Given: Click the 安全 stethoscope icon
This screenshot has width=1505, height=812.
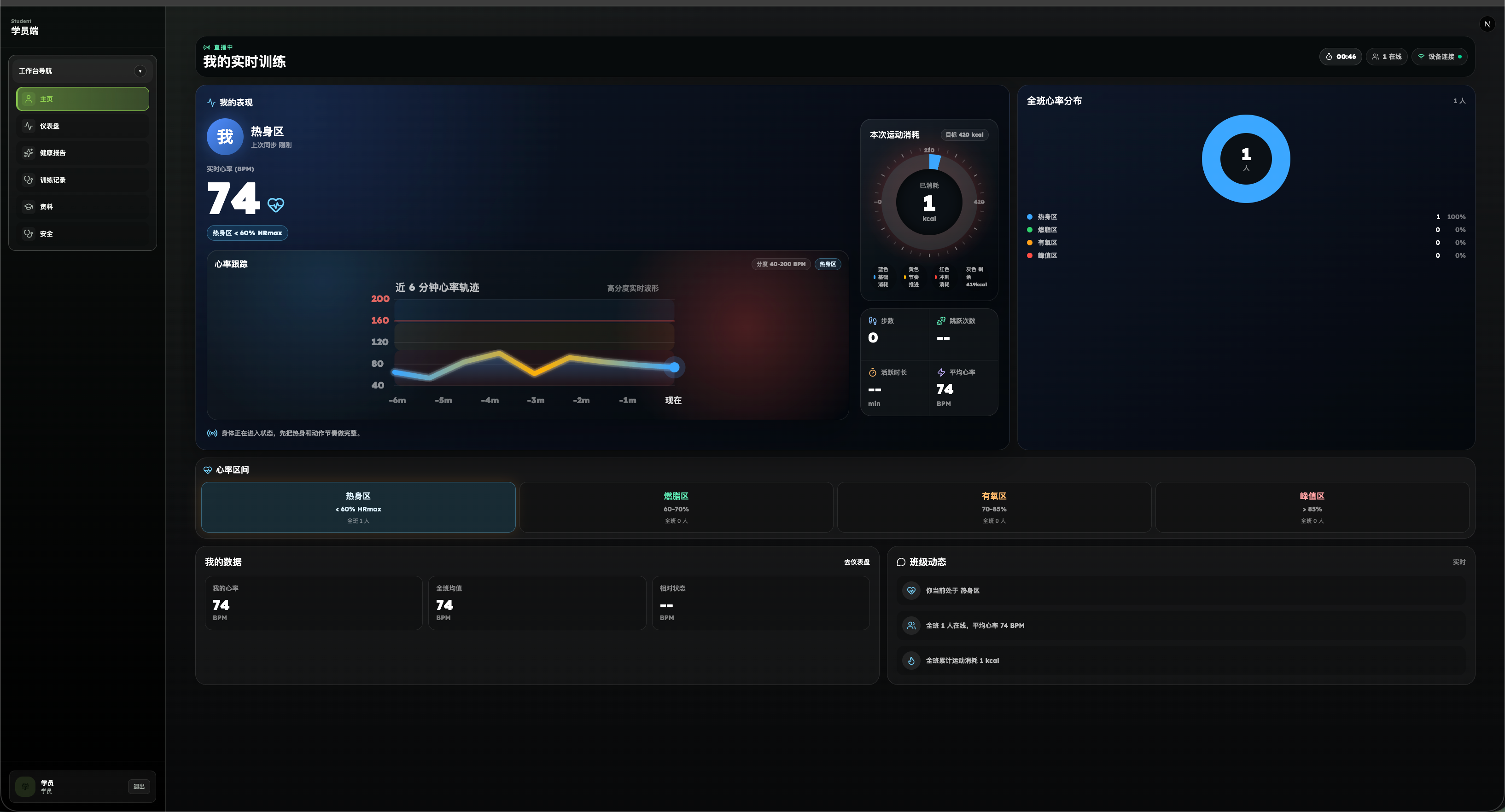Looking at the screenshot, I should [28, 234].
